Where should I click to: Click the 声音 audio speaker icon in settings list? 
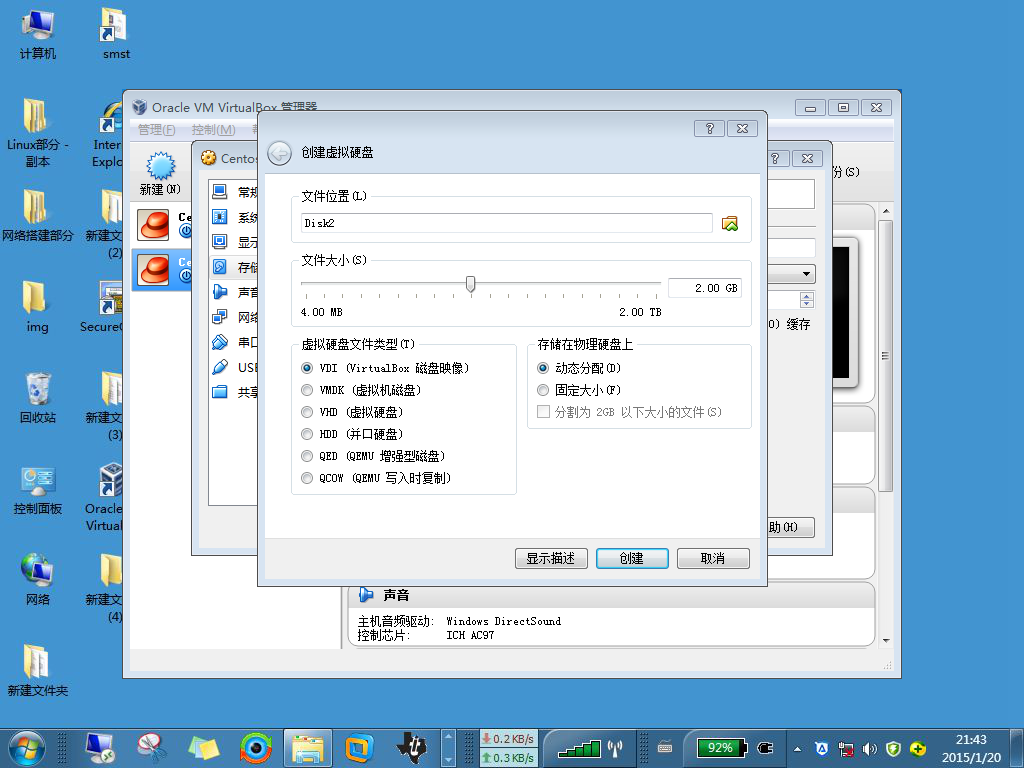tap(220, 292)
